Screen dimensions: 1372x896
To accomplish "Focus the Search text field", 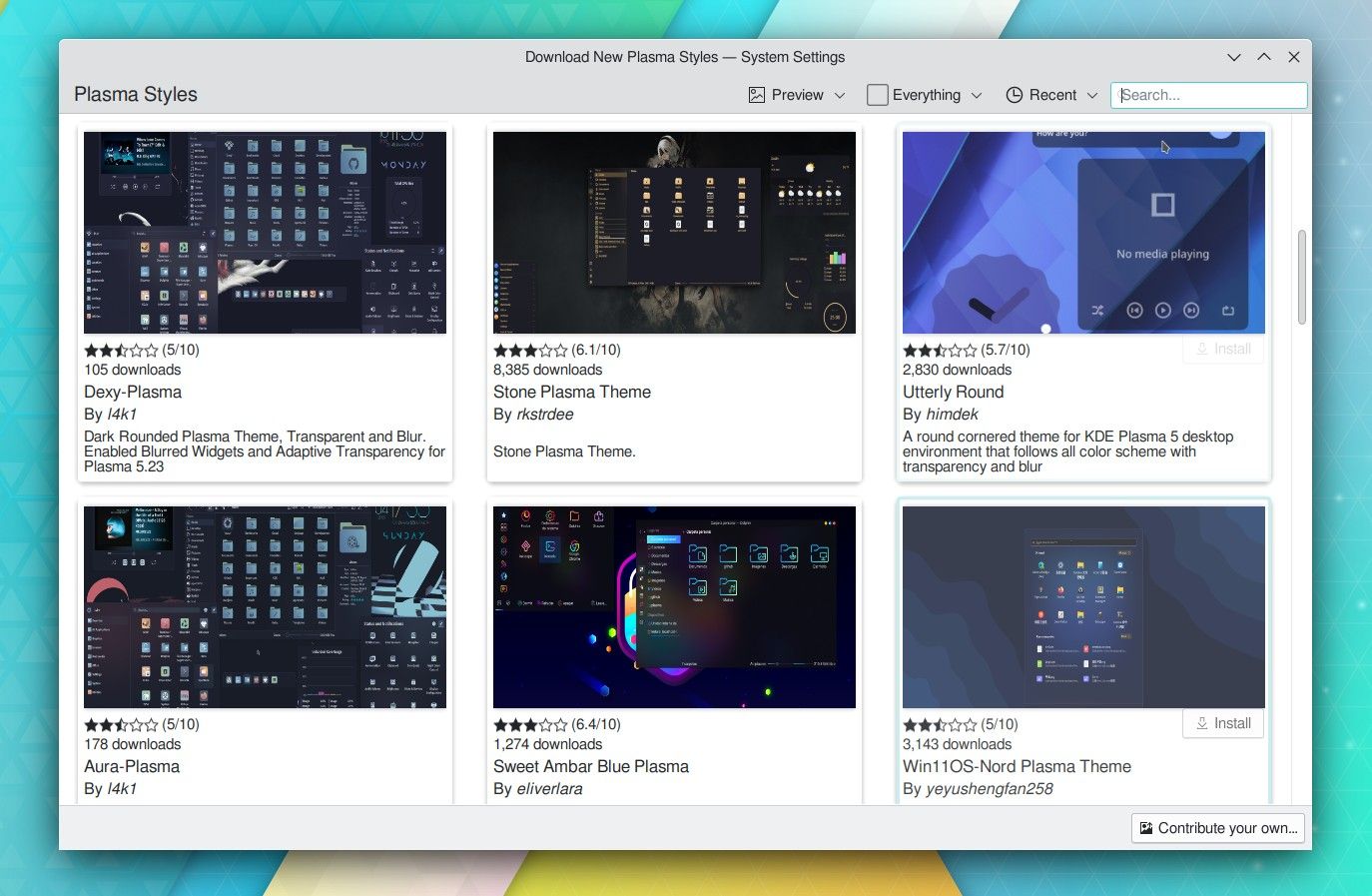I will [x=1209, y=95].
